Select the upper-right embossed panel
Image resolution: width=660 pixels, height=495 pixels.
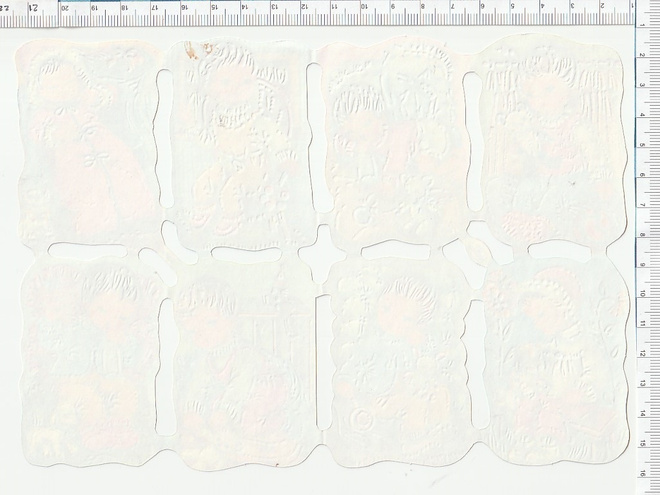pyautogui.click(x=551, y=141)
